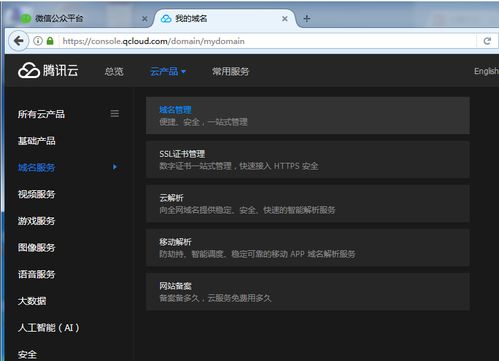
Task: Open the SSL证书管理 product card
Action: coord(308,160)
